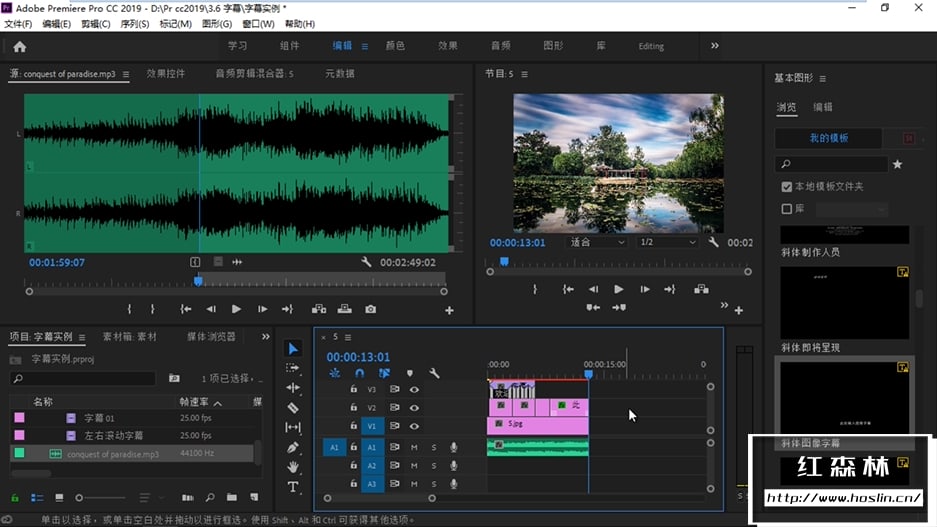Click timeline timecode 00:00:13:01
The image size is (937, 527).
click(358, 357)
